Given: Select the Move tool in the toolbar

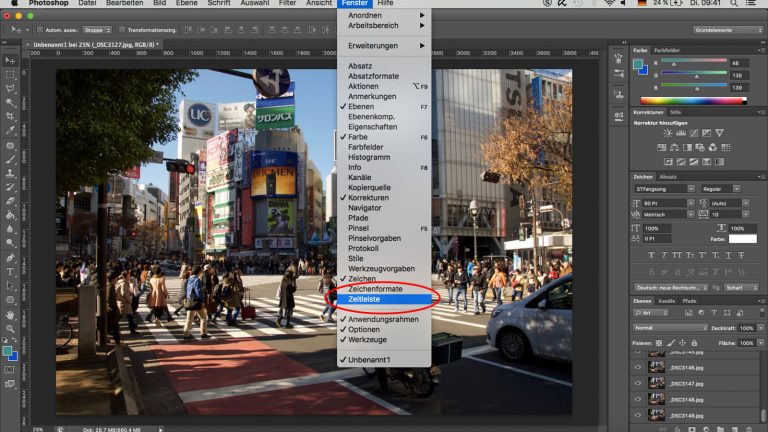Looking at the screenshot, I should [x=10, y=60].
